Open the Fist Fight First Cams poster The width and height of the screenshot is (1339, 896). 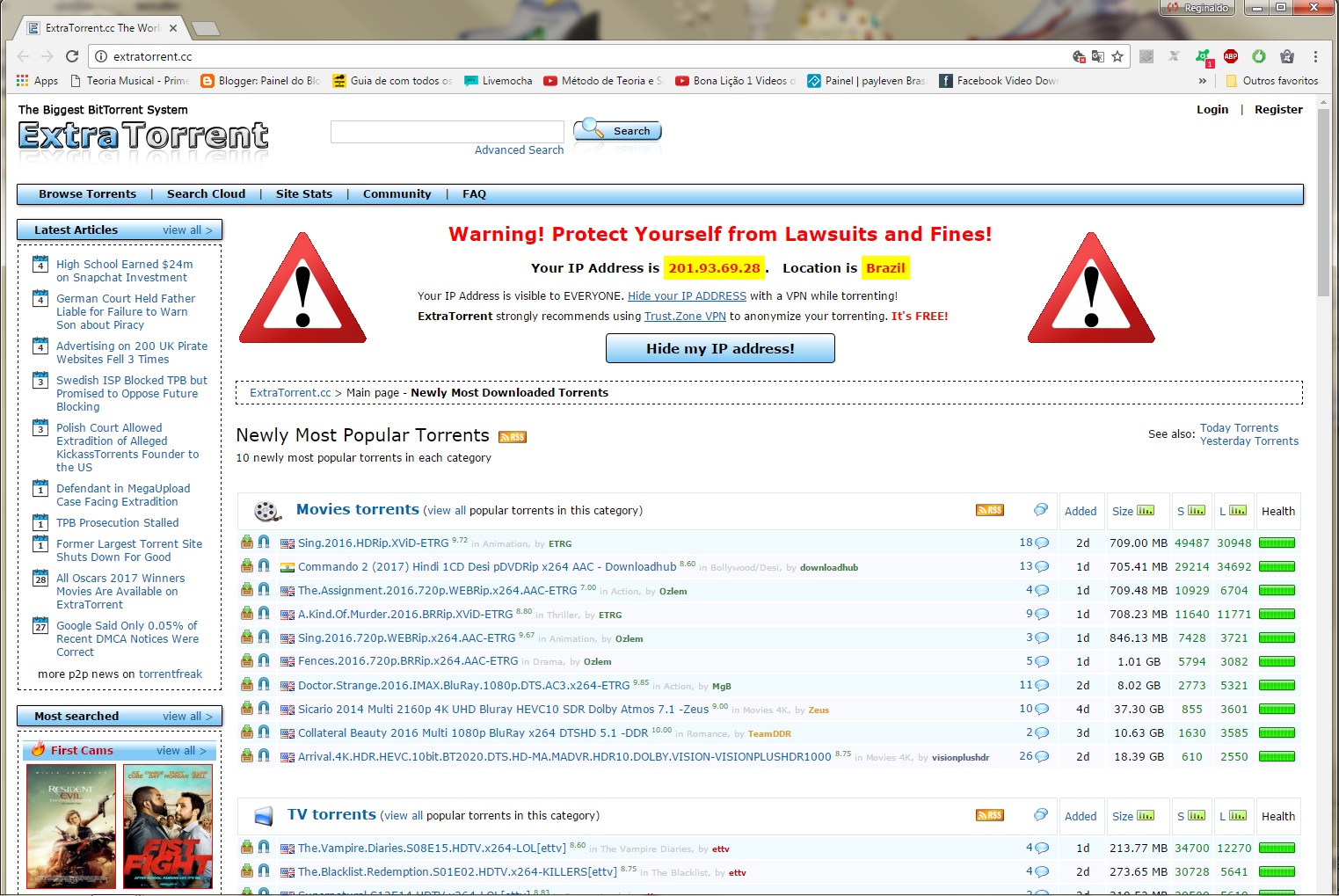(x=168, y=827)
